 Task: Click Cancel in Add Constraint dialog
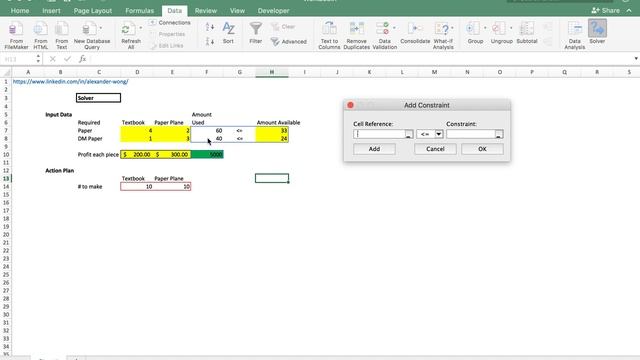pos(435,149)
